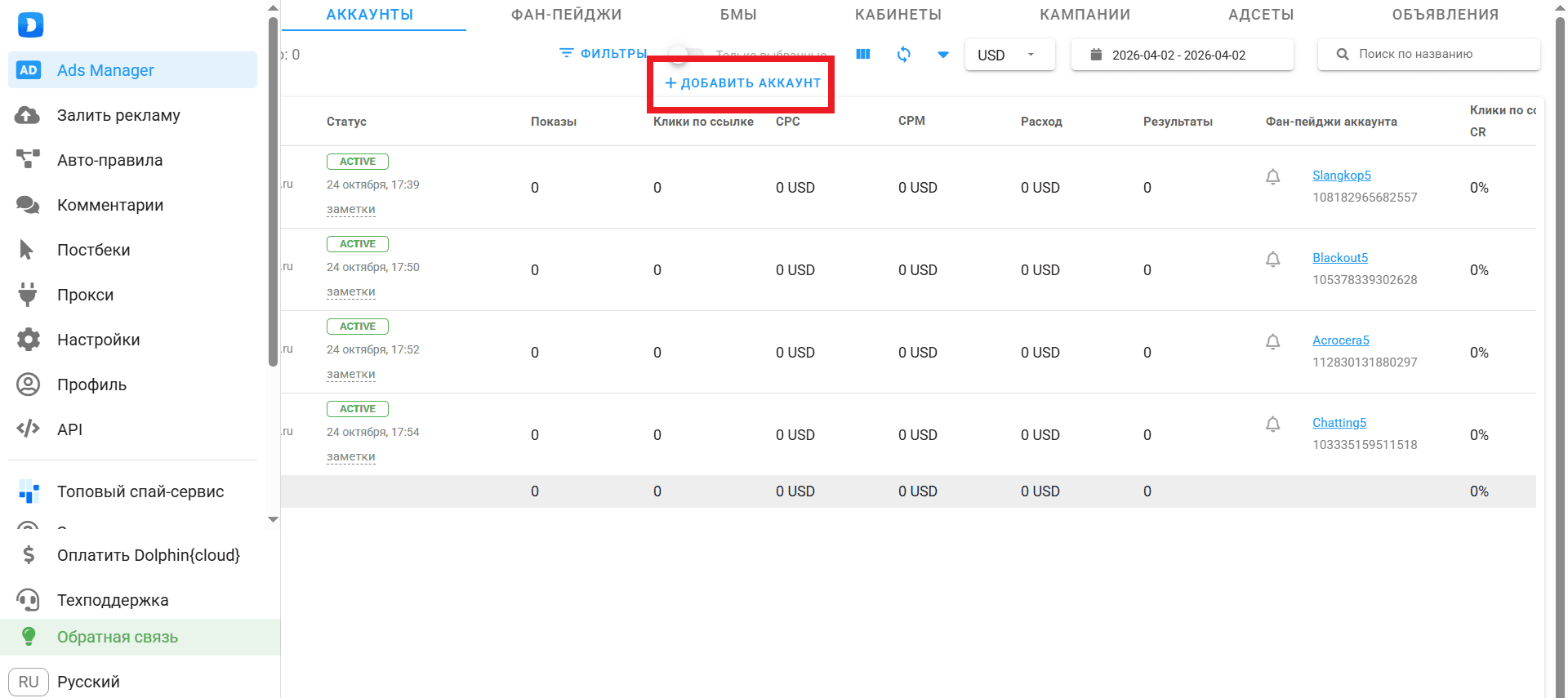Click the refresh sync icon

pos(903,55)
